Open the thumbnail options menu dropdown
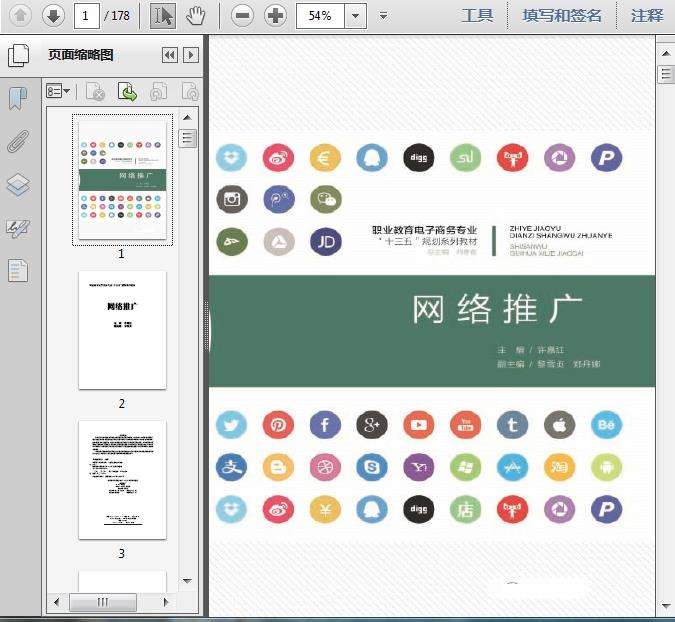Viewport: 675px width, 622px height. tap(58, 91)
